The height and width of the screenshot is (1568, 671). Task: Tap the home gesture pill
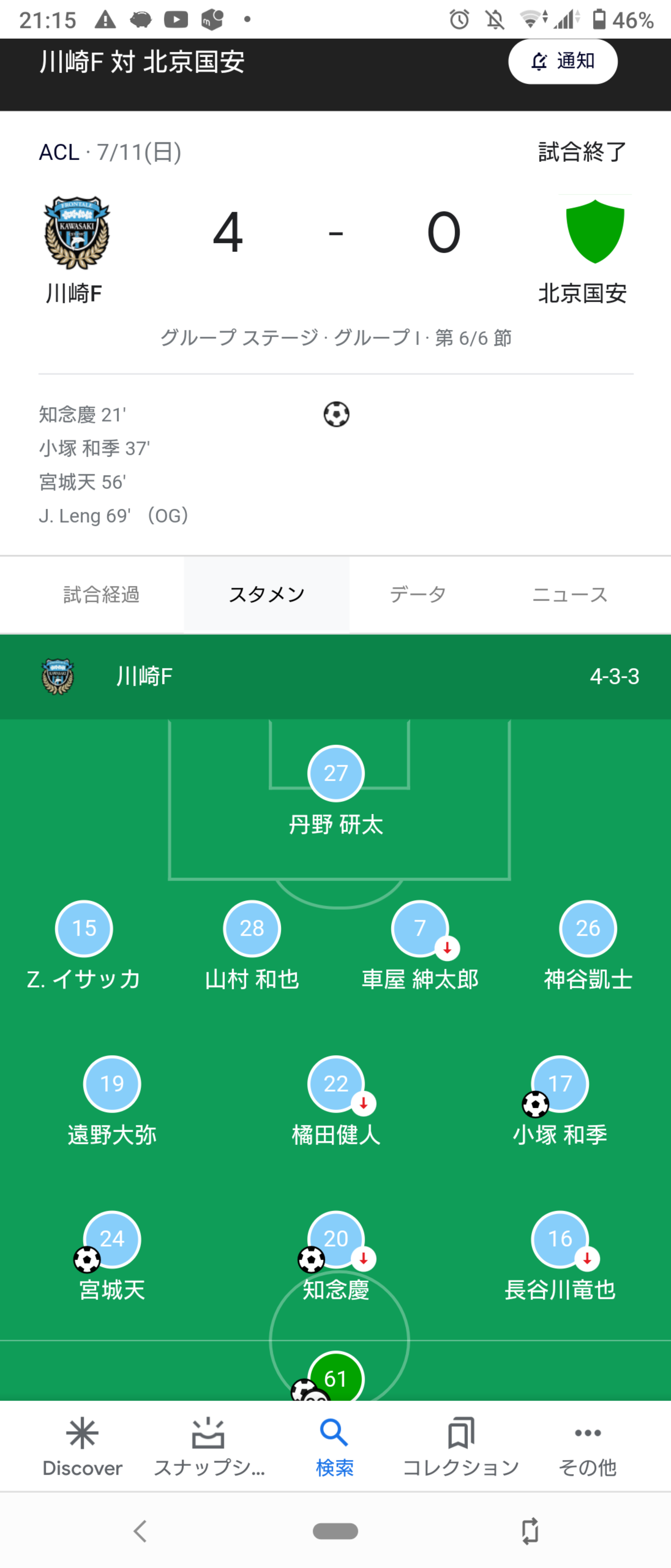point(335,1531)
